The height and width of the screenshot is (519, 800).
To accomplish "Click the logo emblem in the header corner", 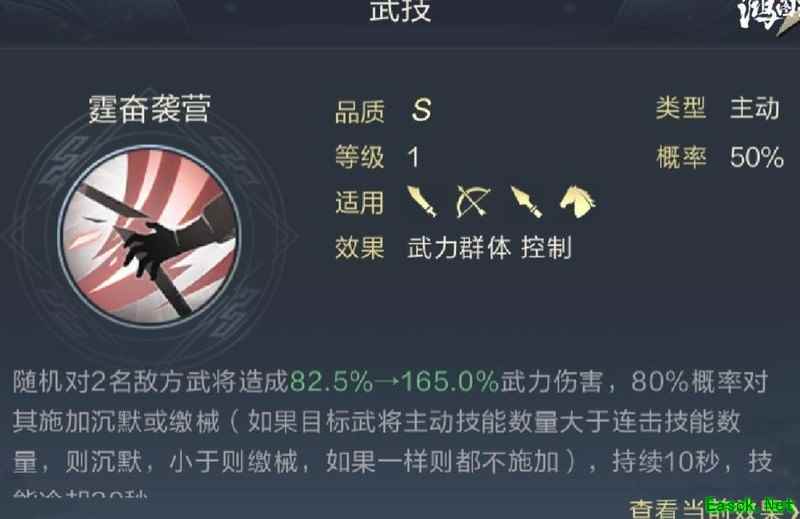I will pyautogui.click(x=768, y=15).
